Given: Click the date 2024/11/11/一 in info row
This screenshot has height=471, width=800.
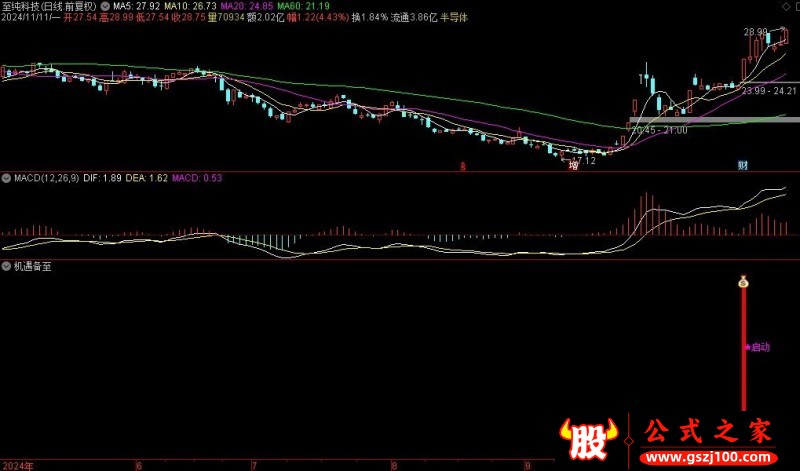Looking at the screenshot, I should 31,18.
